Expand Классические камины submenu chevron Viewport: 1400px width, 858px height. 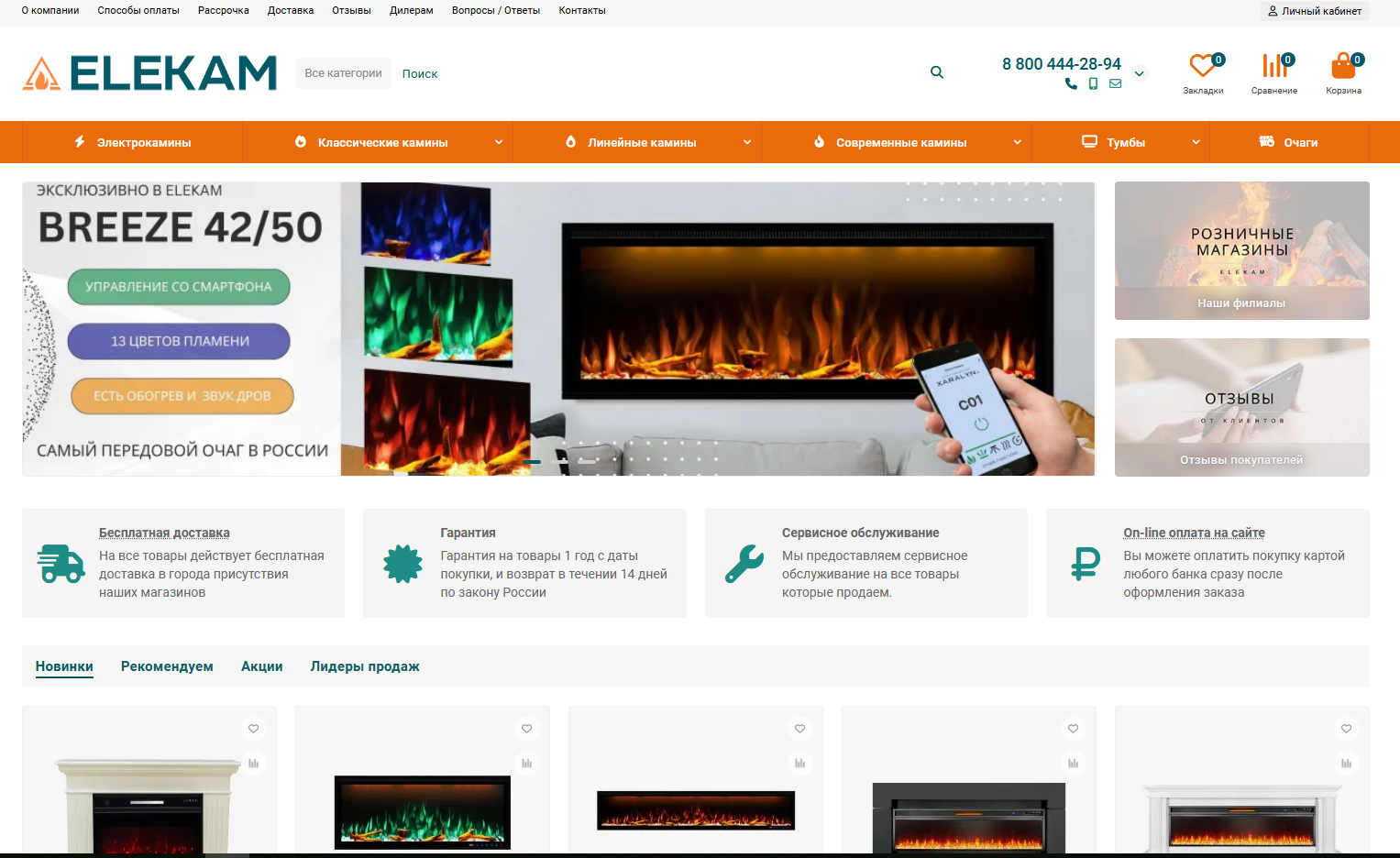499,142
